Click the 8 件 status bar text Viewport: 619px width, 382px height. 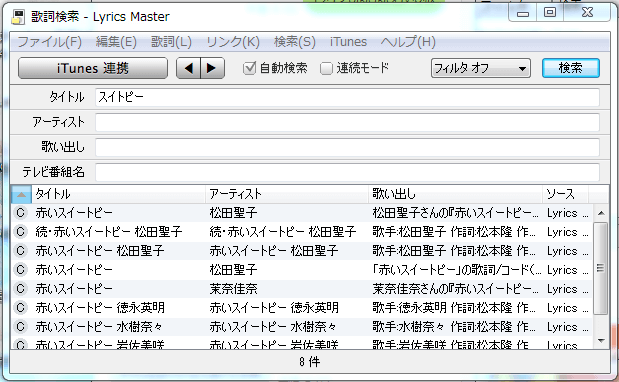point(310,362)
